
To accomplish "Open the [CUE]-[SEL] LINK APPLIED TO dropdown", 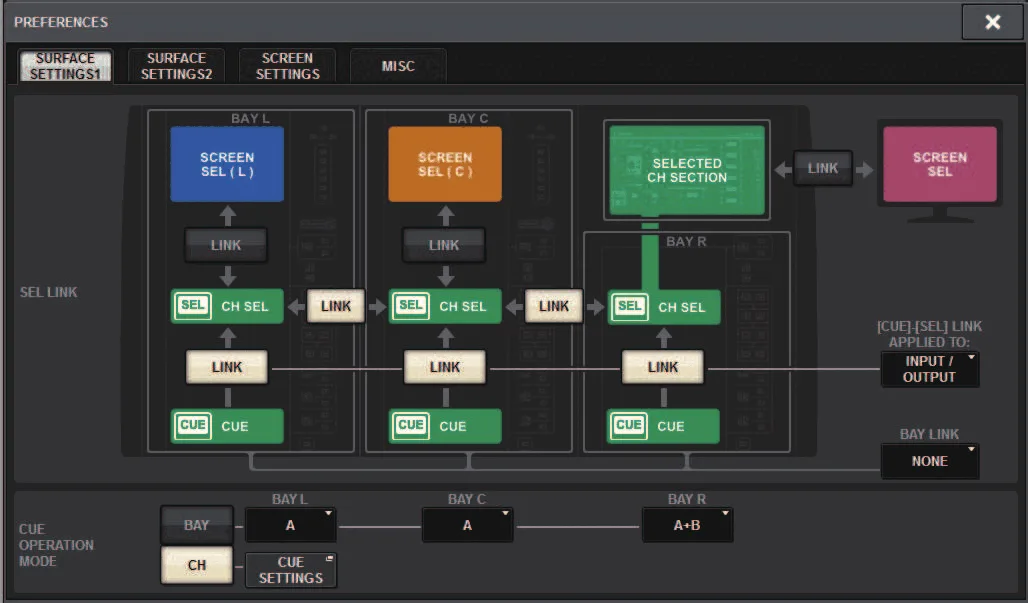I will tap(930, 369).
